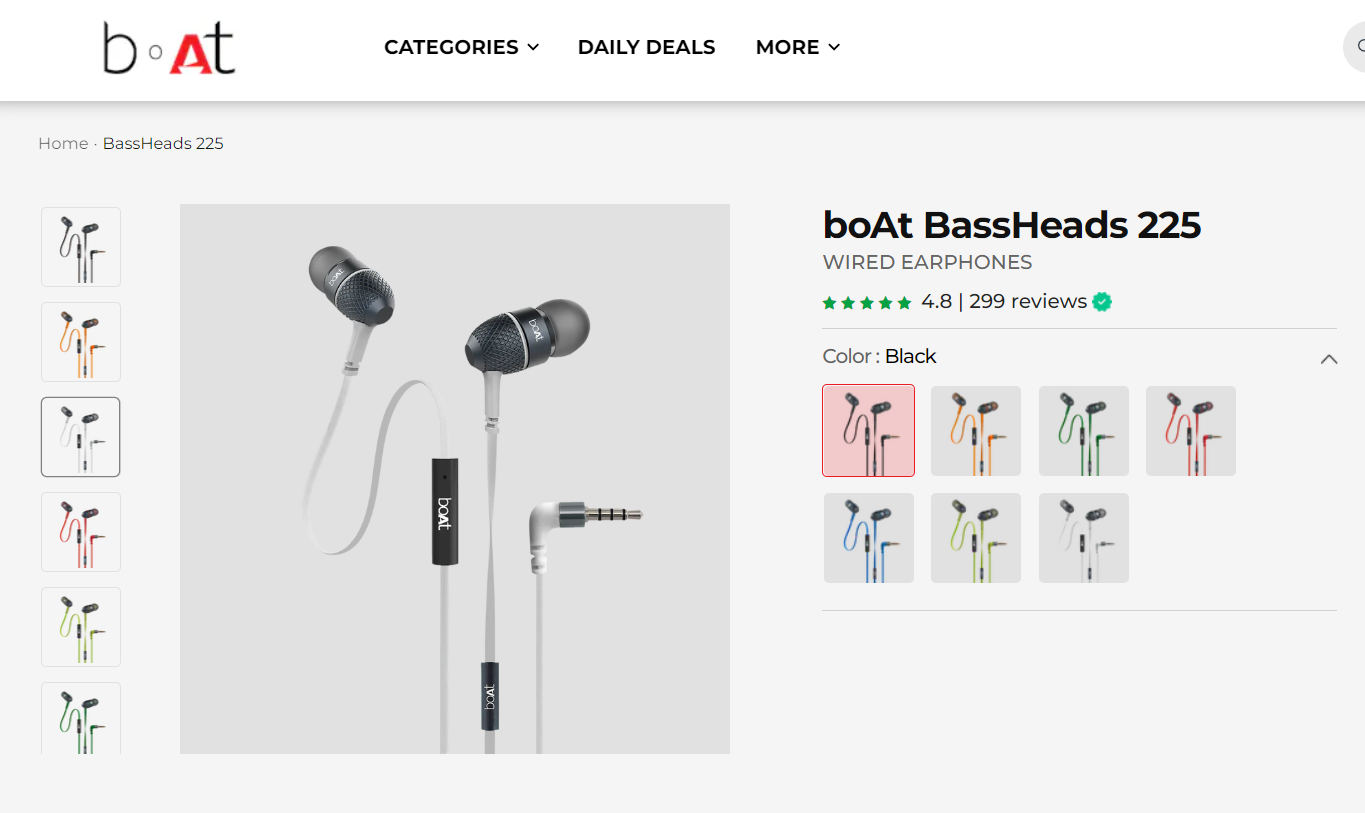Viewport: 1365px width, 813px height.
Task: Open the 299 reviews link
Action: (1027, 302)
